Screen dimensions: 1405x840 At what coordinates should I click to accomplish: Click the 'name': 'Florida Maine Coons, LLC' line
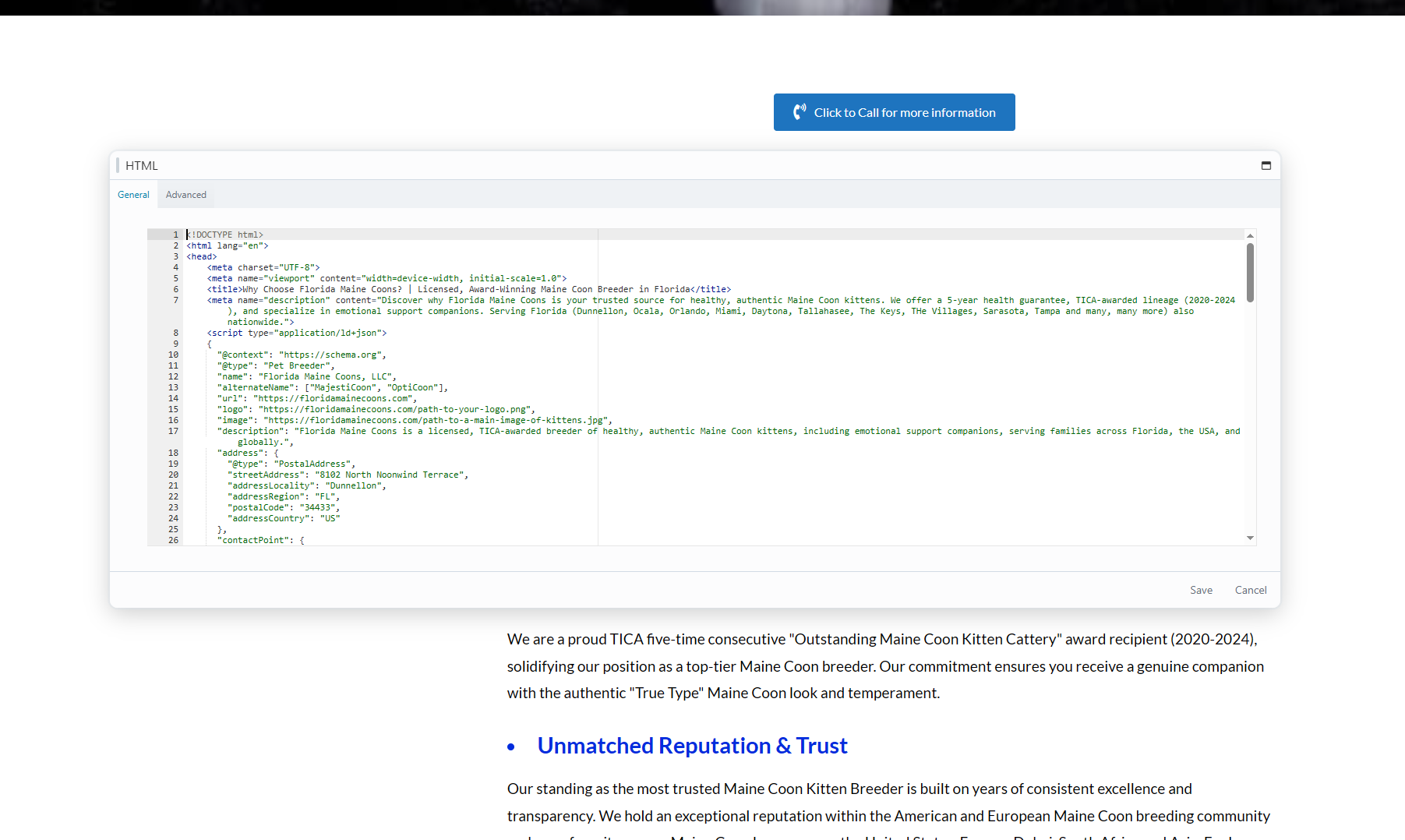click(x=307, y=376)
